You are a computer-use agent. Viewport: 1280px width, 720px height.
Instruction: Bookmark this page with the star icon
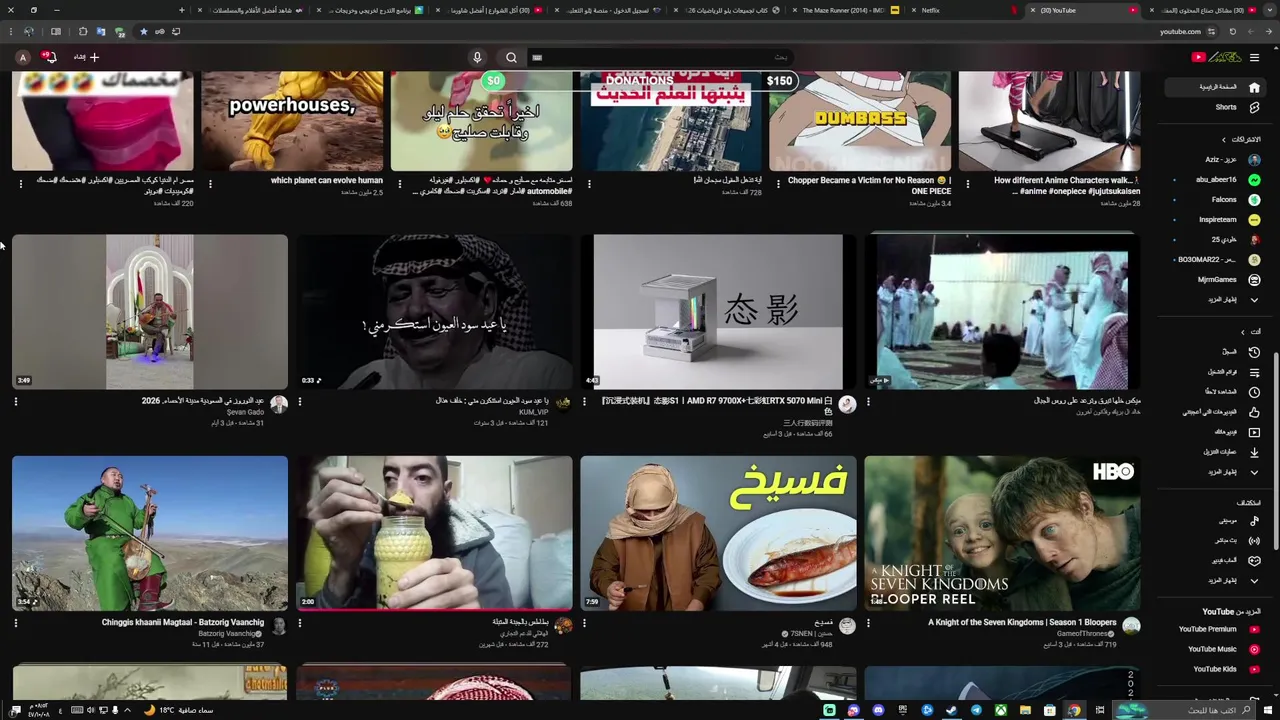(x=143, y=31)
